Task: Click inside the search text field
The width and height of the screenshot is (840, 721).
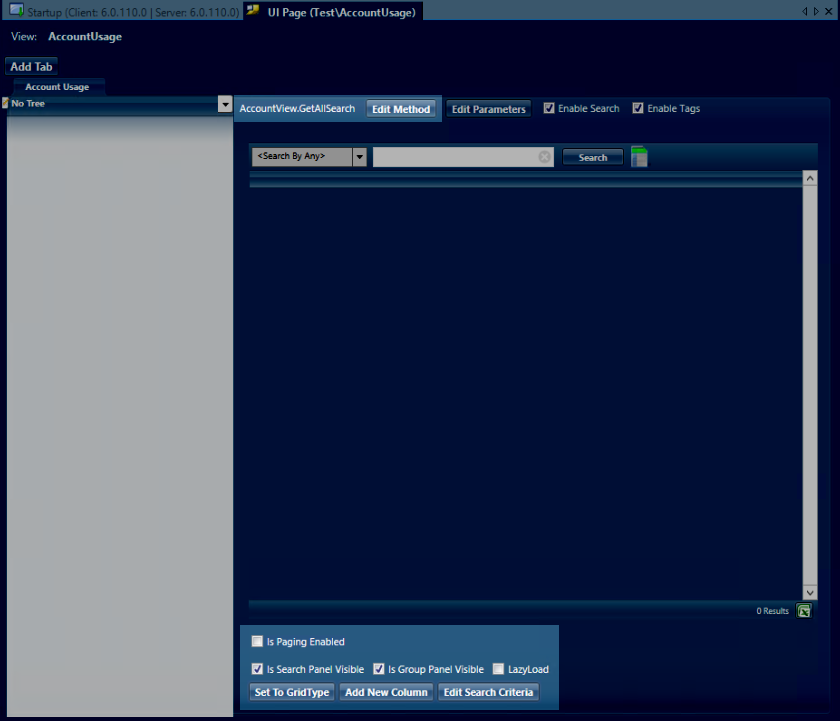Action: 455,157
